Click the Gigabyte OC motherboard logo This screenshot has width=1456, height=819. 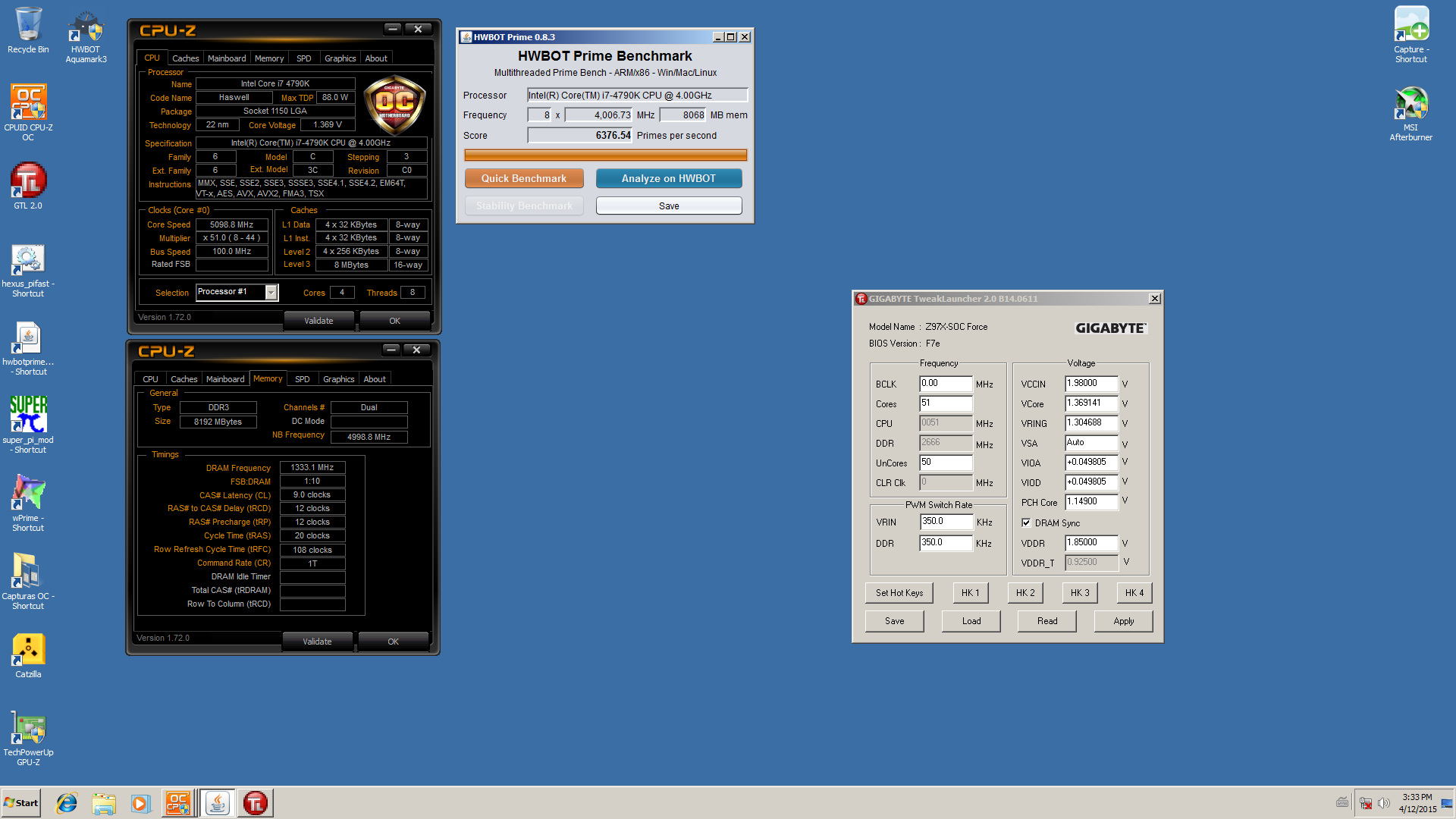point(394,105)
